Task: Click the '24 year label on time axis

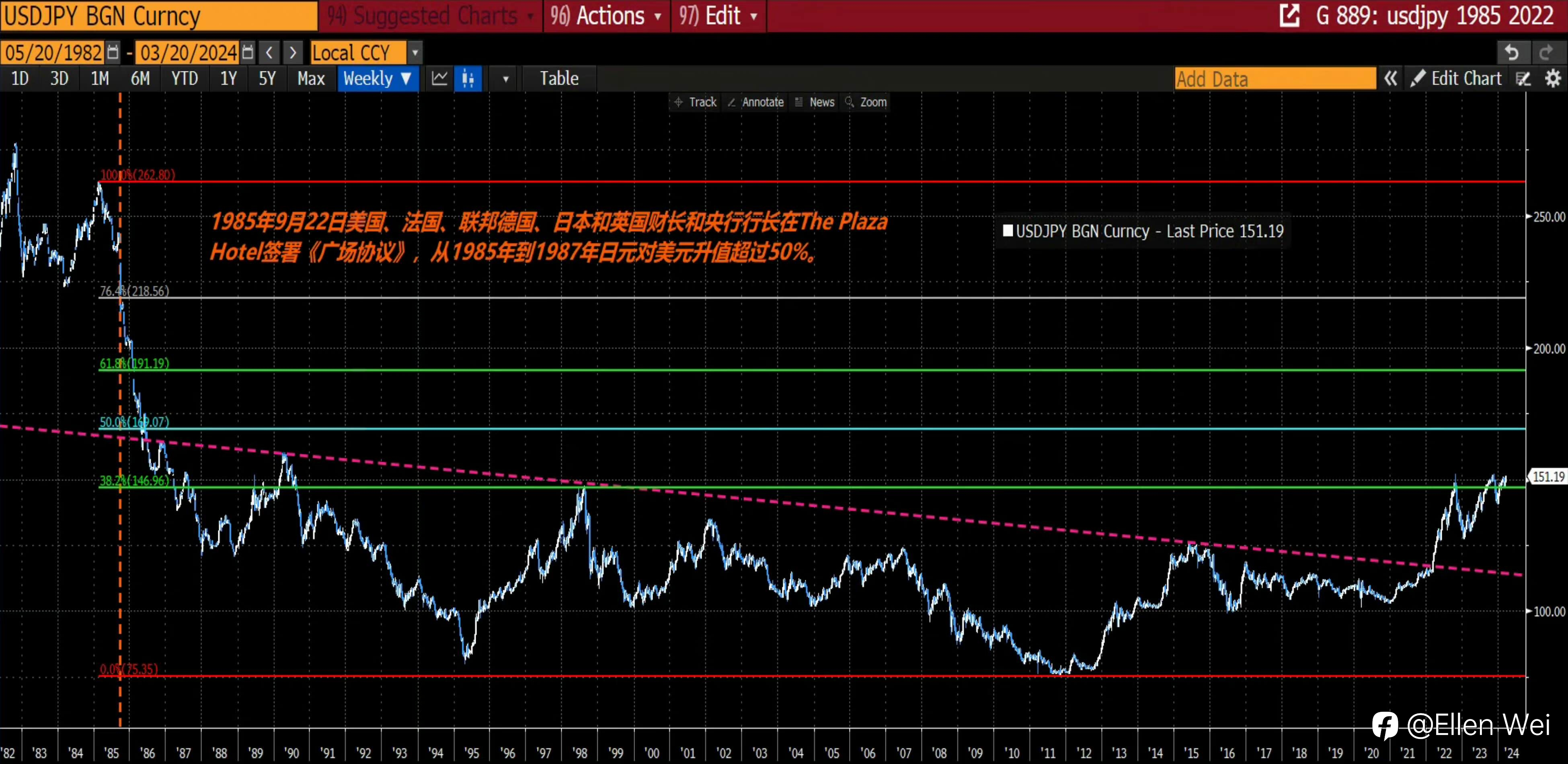Action: tap(1511, 753)
